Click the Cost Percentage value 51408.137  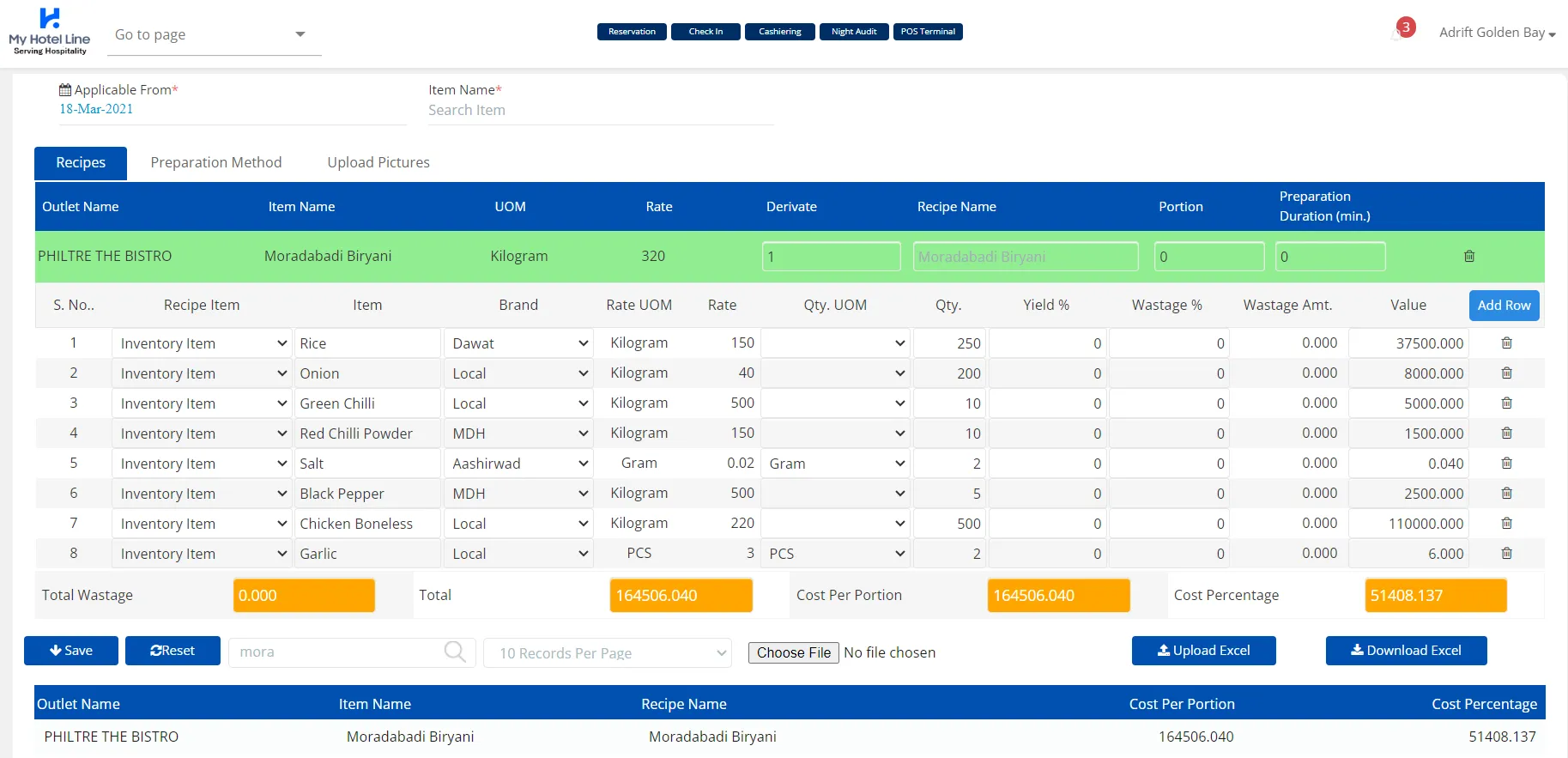coord(1436,596)
